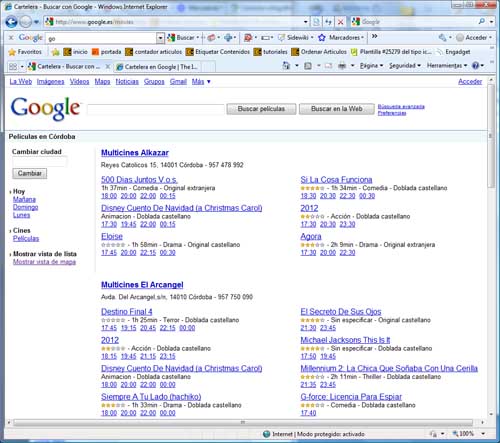This screenshot has height=443, width=500.
Task: Click the Búsqueda avanzada link
Action: tap(401, 107)
